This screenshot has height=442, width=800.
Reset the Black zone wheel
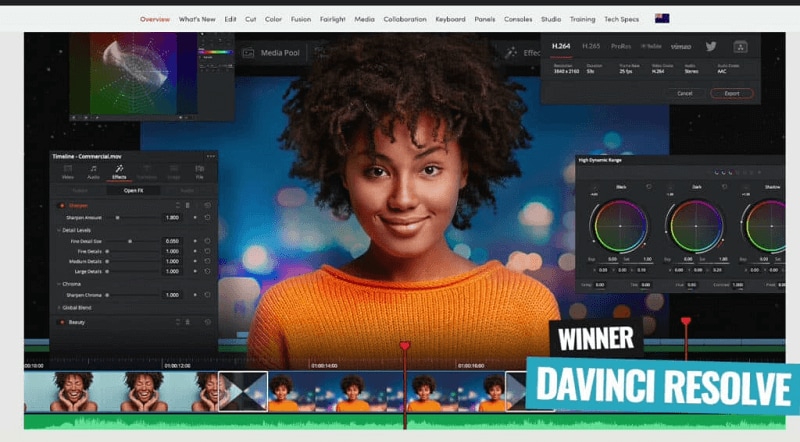coord(648,187)
